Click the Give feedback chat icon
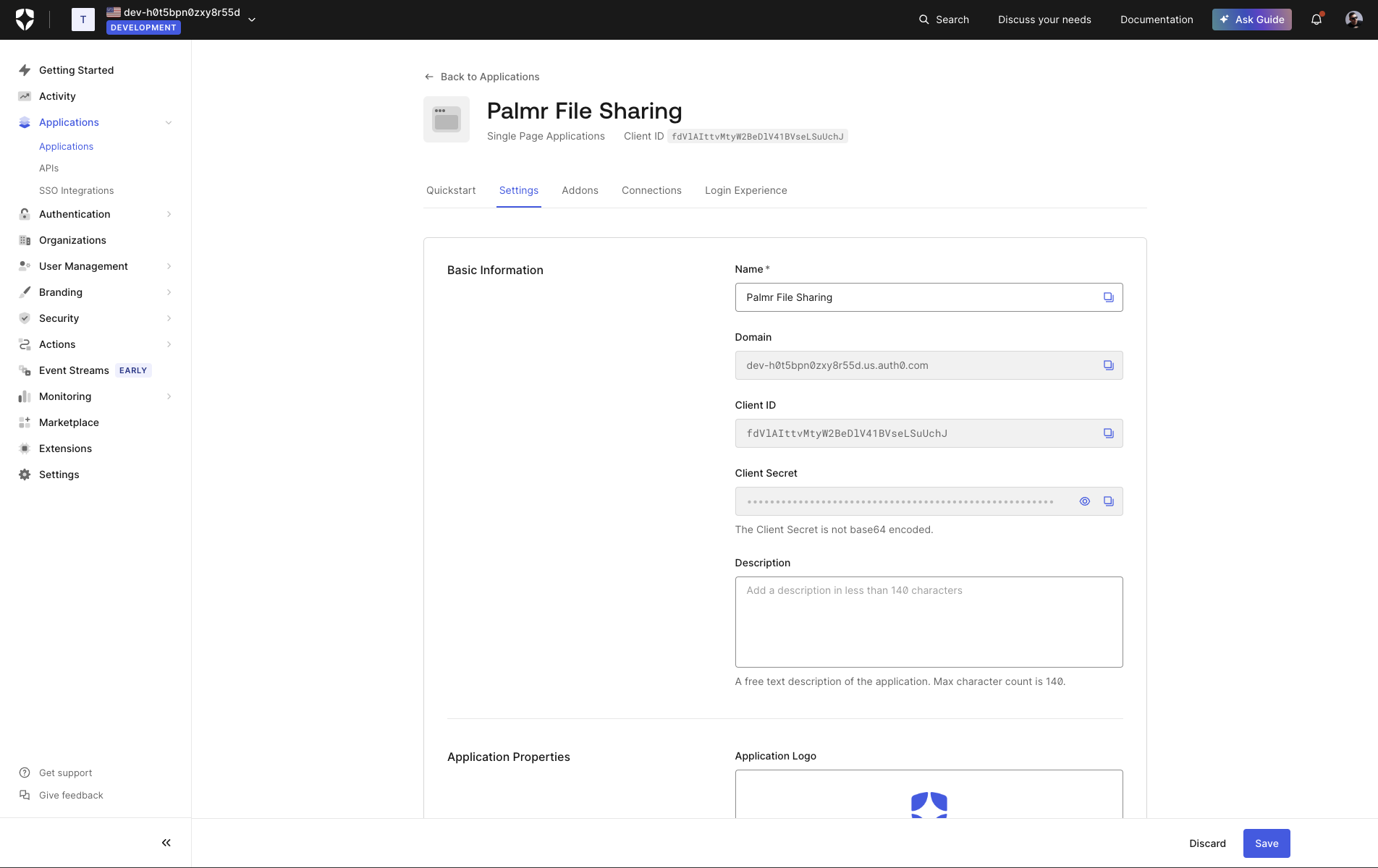The image size is (1378, 868). 25,795
